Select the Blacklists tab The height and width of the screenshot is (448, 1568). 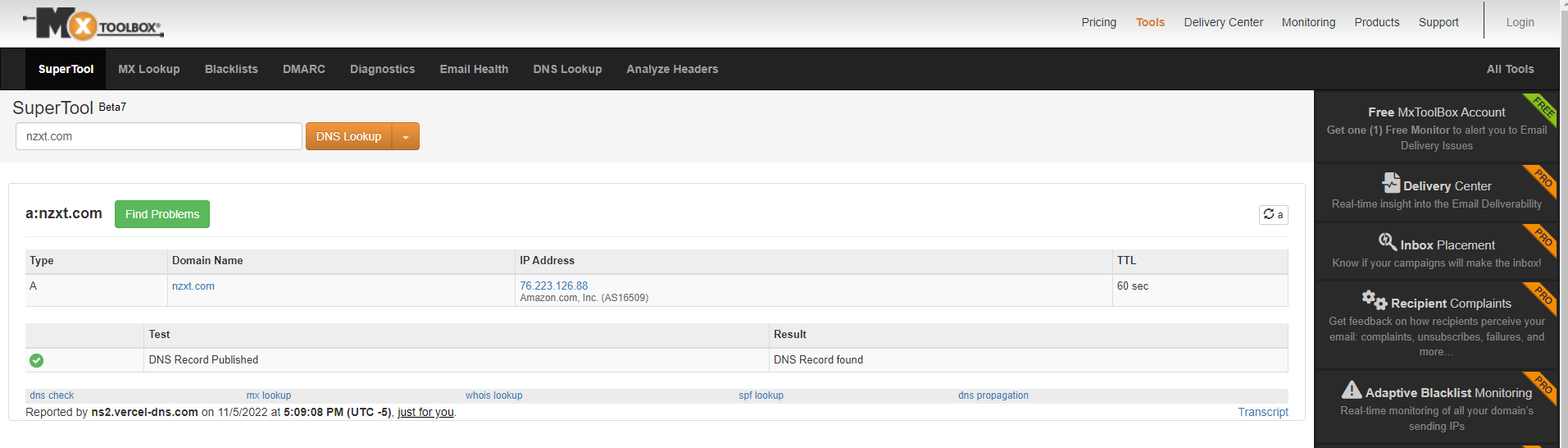(231, 69)
